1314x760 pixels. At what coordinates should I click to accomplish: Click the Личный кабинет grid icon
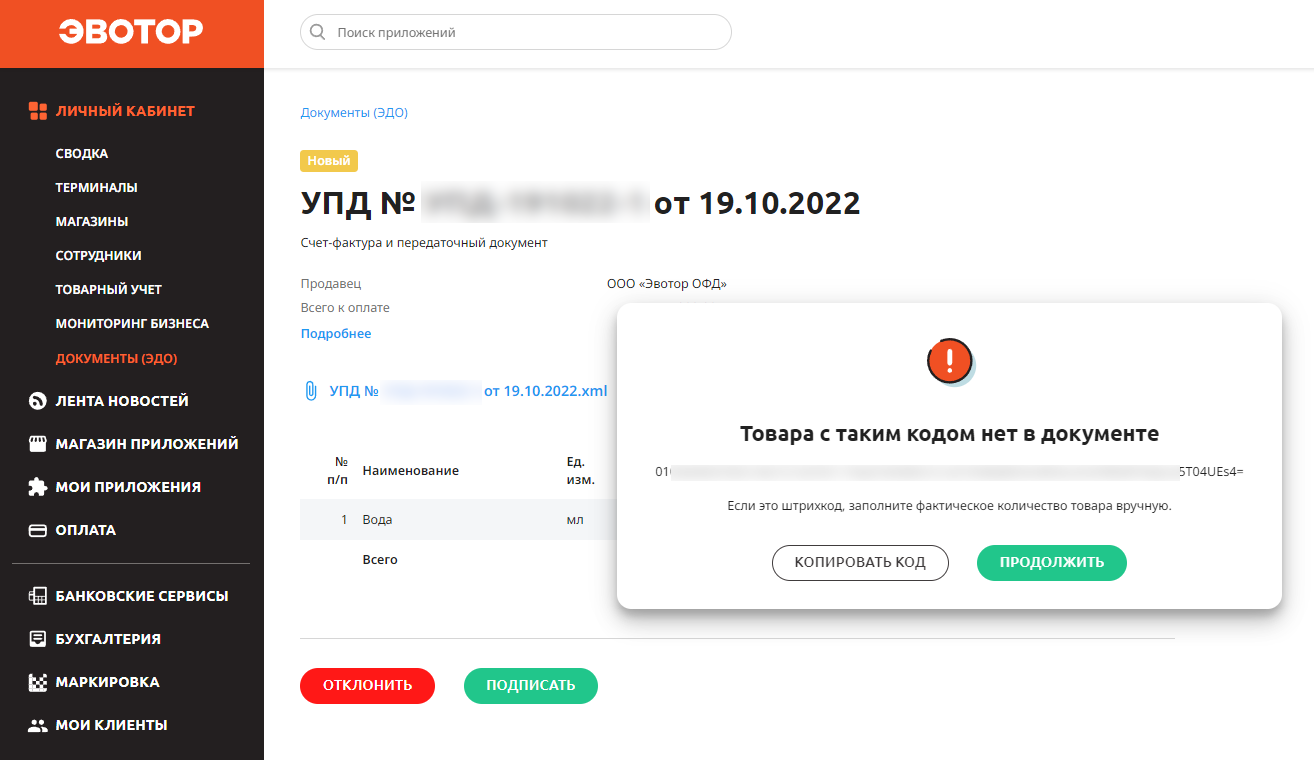(38, 111)
